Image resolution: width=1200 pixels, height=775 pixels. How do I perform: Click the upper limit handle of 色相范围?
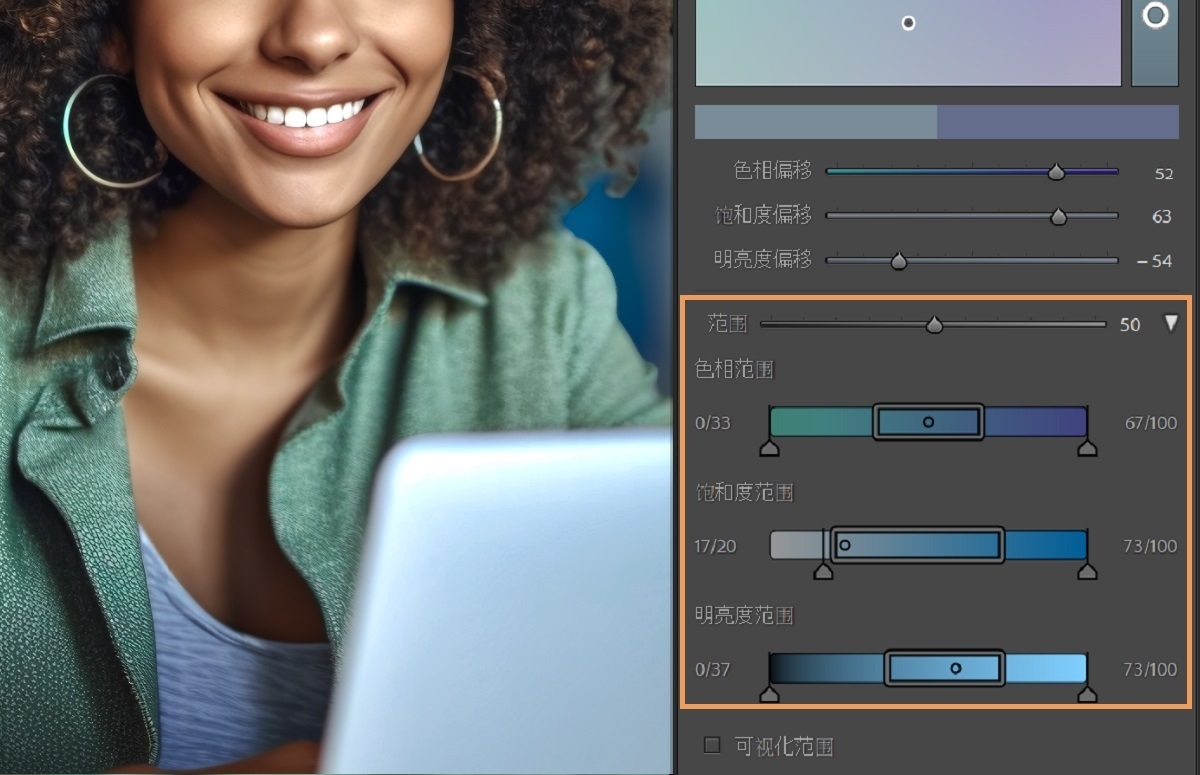click(1087, 448)
